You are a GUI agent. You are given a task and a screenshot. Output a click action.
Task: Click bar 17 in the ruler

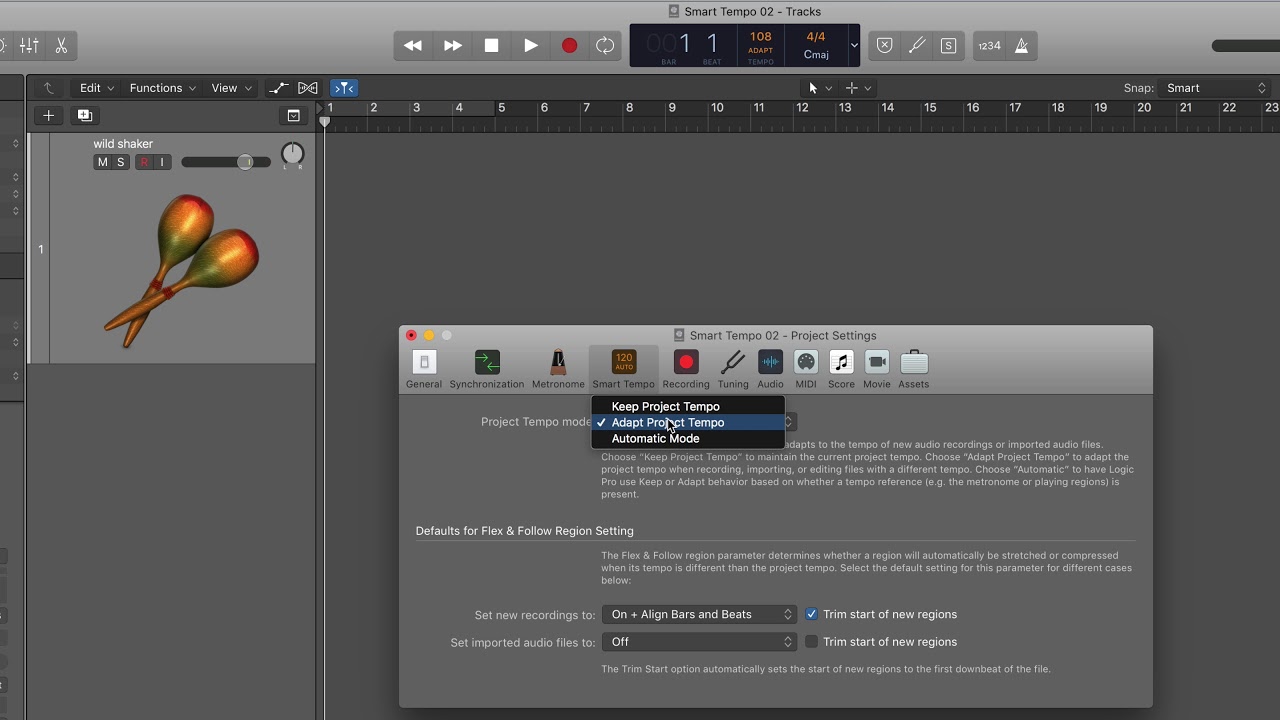[1015, 108]
